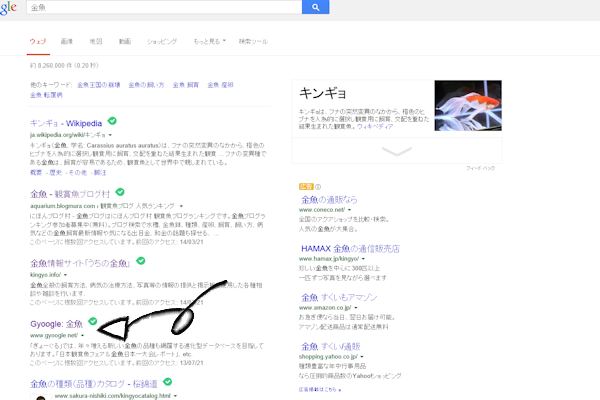Click related keyword 金魚の飼い方
This screenshot has width=600, height=400.
click(146, 85)
